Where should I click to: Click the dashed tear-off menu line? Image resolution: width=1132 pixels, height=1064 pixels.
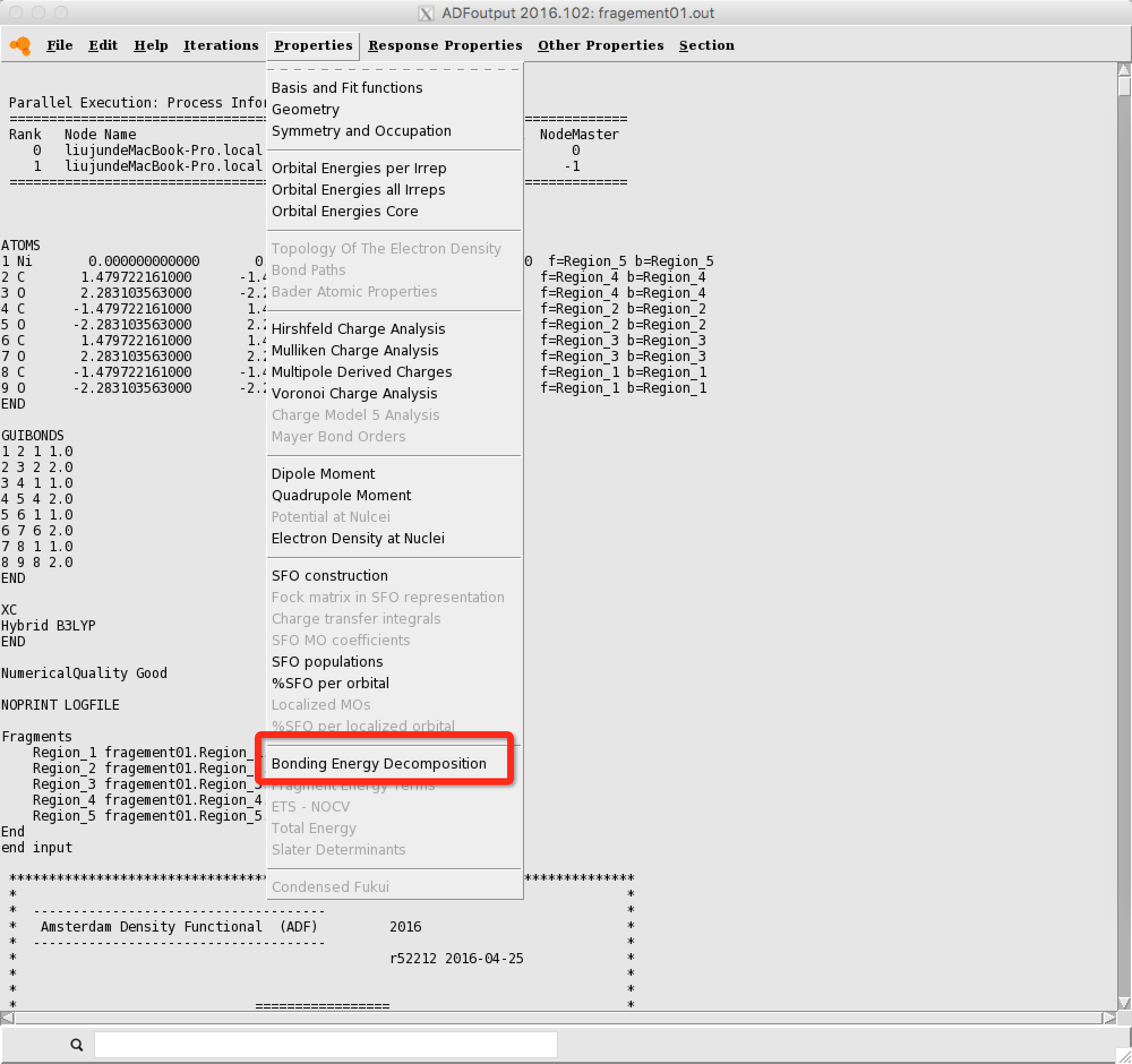(394, 70)
